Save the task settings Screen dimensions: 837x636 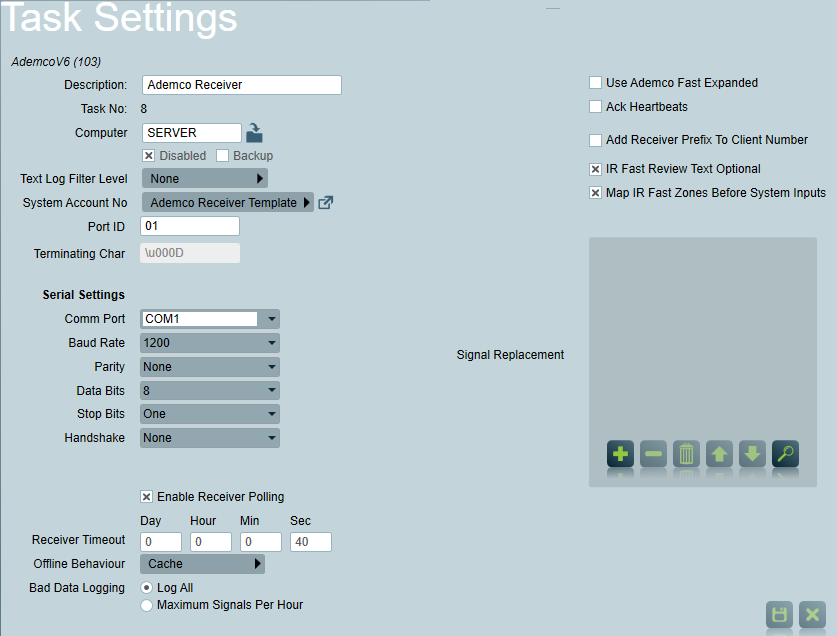click(x=779, y=615)
